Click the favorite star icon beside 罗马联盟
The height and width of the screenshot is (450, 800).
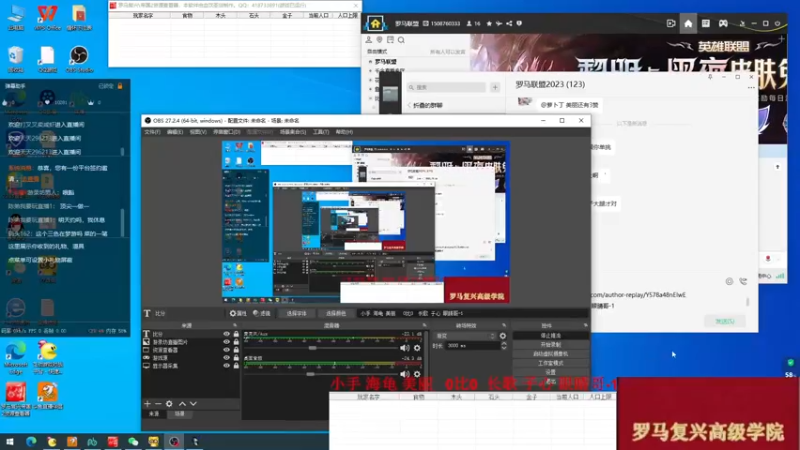point(489,23)
